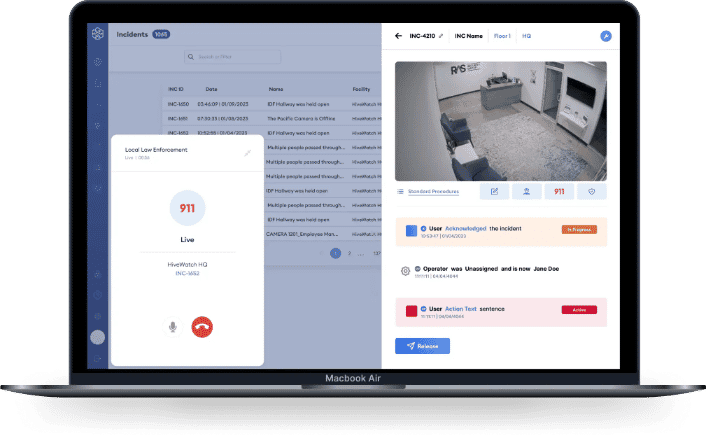Click the HiveWatch logo in sidebar

[x=97, y=34]
